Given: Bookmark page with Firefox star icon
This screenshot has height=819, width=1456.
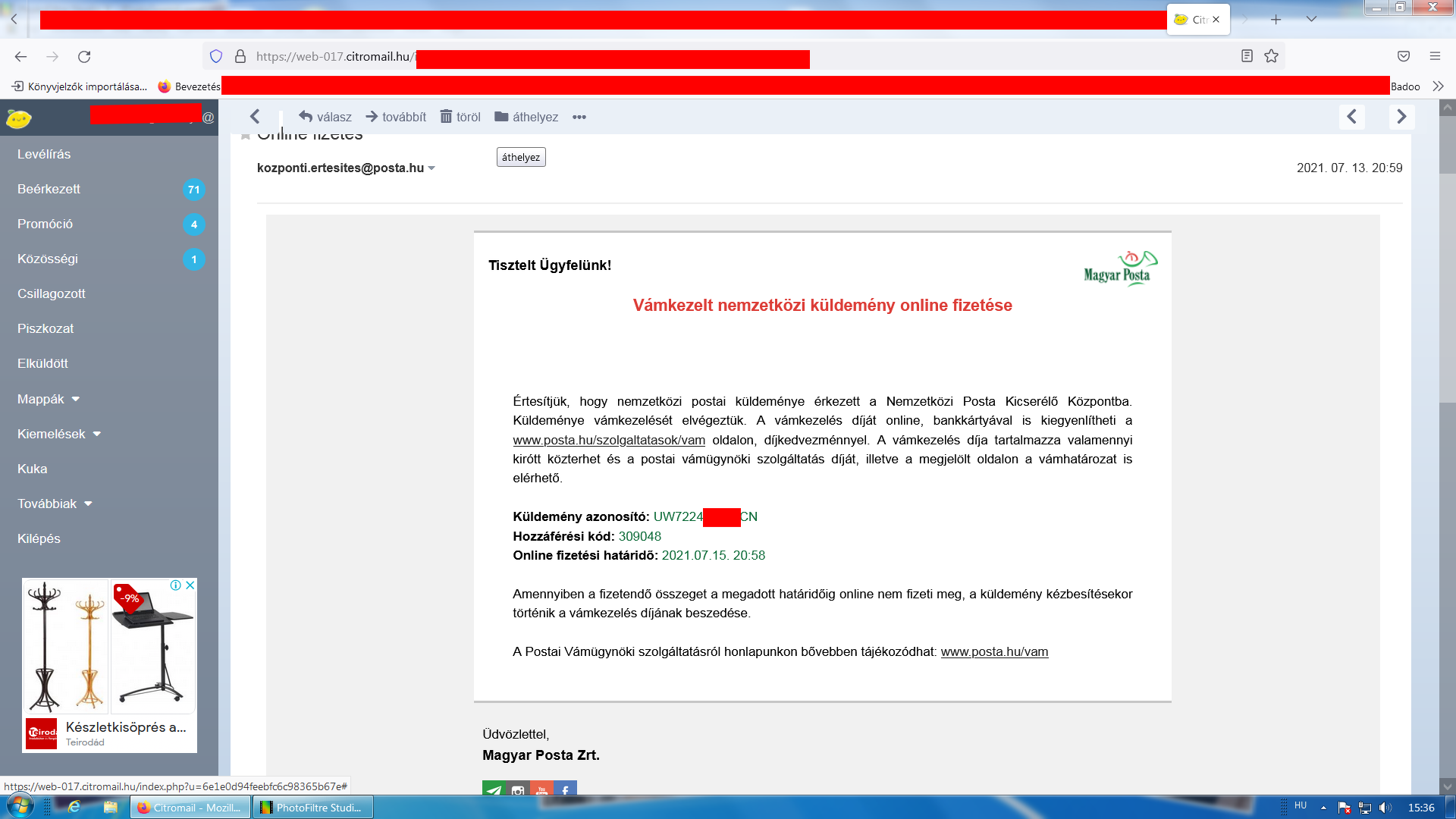Looking at the screenshot, I should (x=1272, y=56).
